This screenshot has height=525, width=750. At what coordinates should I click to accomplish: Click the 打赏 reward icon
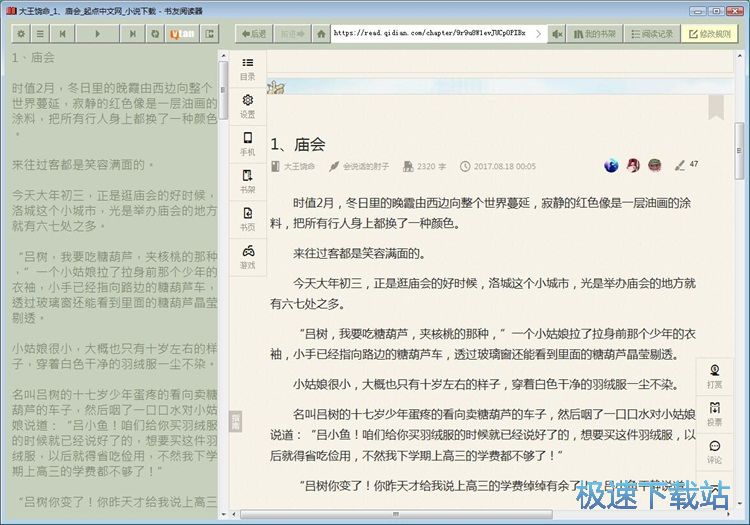[x=714, y=376]
